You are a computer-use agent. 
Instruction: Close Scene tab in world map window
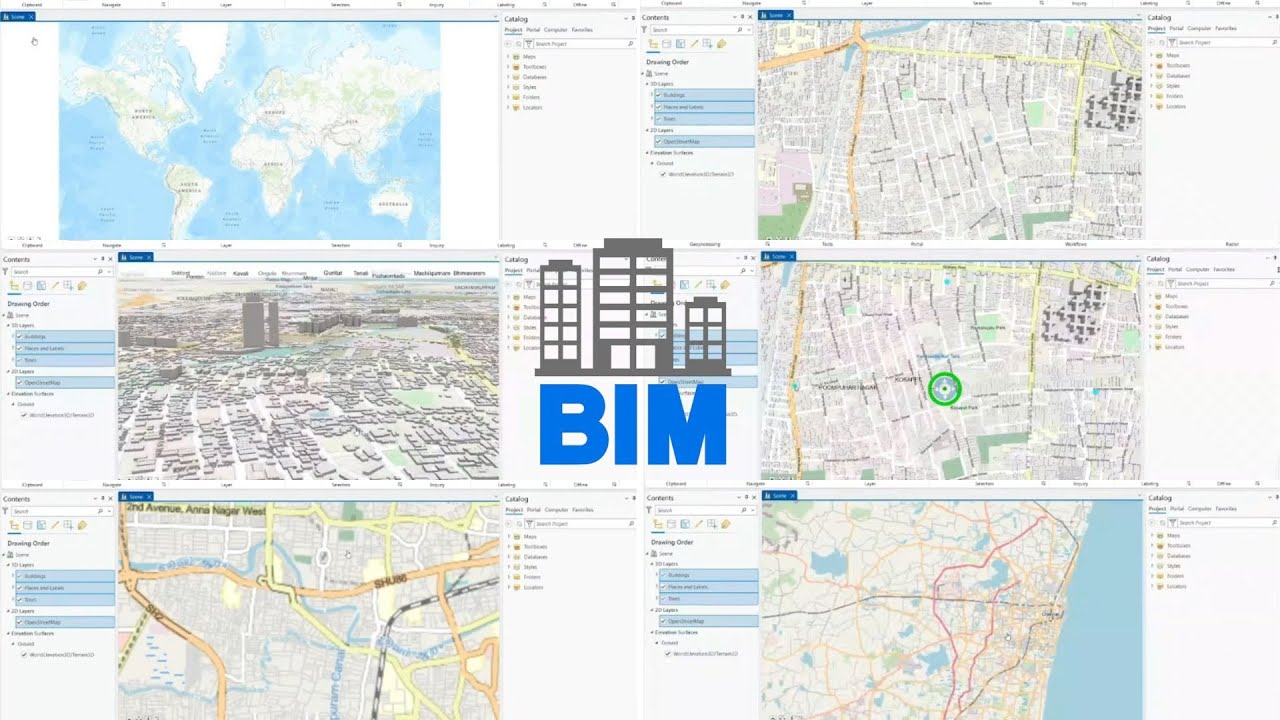pyautogui.click(x=31, y=16)
